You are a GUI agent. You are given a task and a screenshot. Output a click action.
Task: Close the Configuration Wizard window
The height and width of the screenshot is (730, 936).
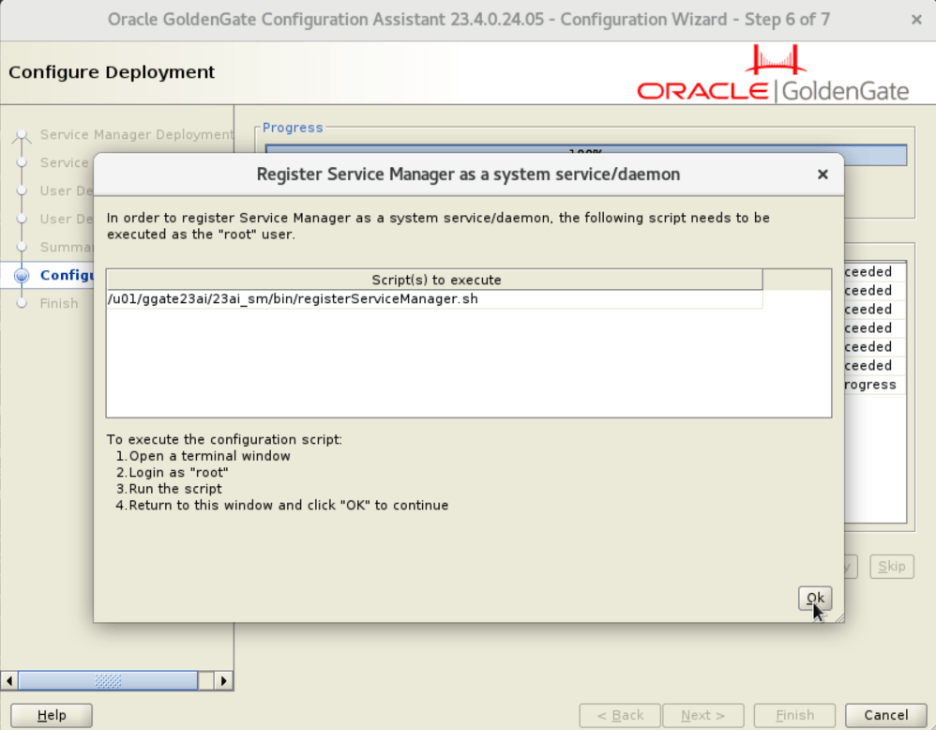(x=917, y=20)
